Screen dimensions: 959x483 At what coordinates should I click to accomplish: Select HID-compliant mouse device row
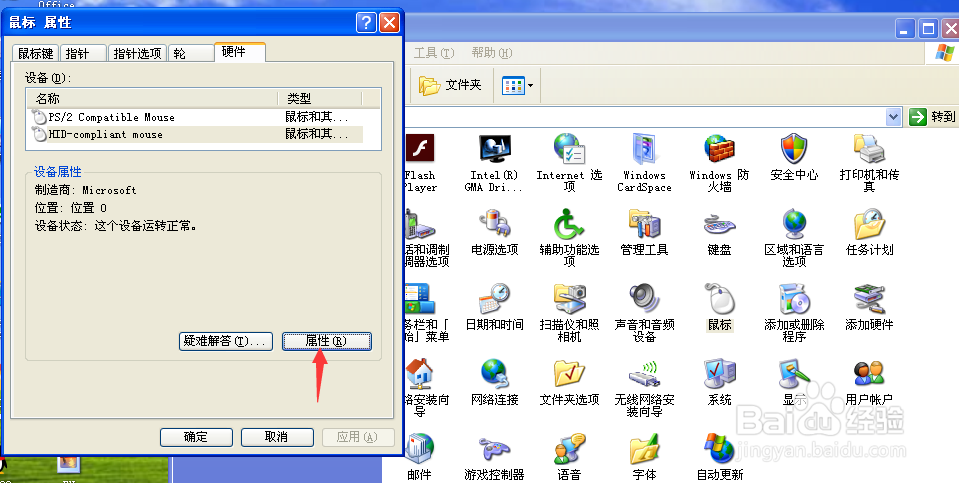(x=197, y=135)
